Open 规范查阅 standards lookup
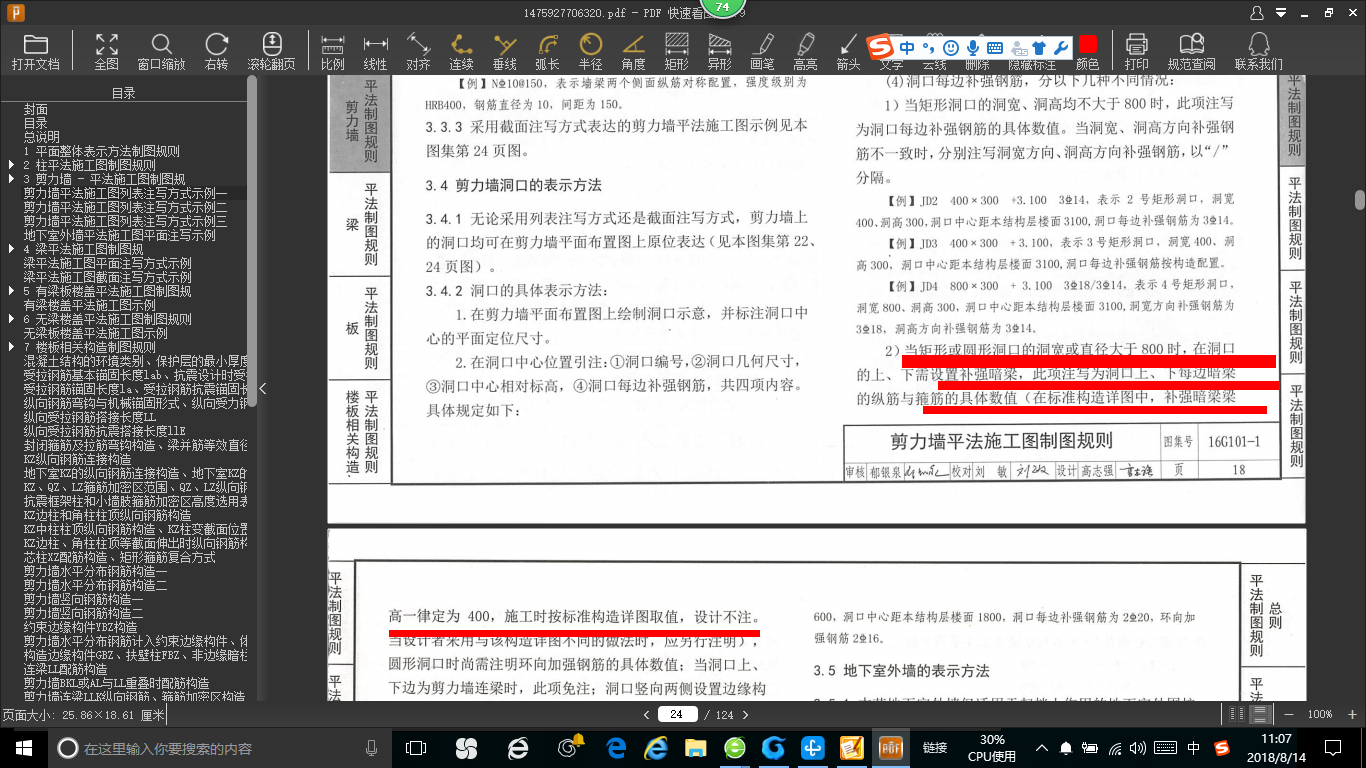Viewport: 1366px width, 768px height. click(x=1191, y=52)
